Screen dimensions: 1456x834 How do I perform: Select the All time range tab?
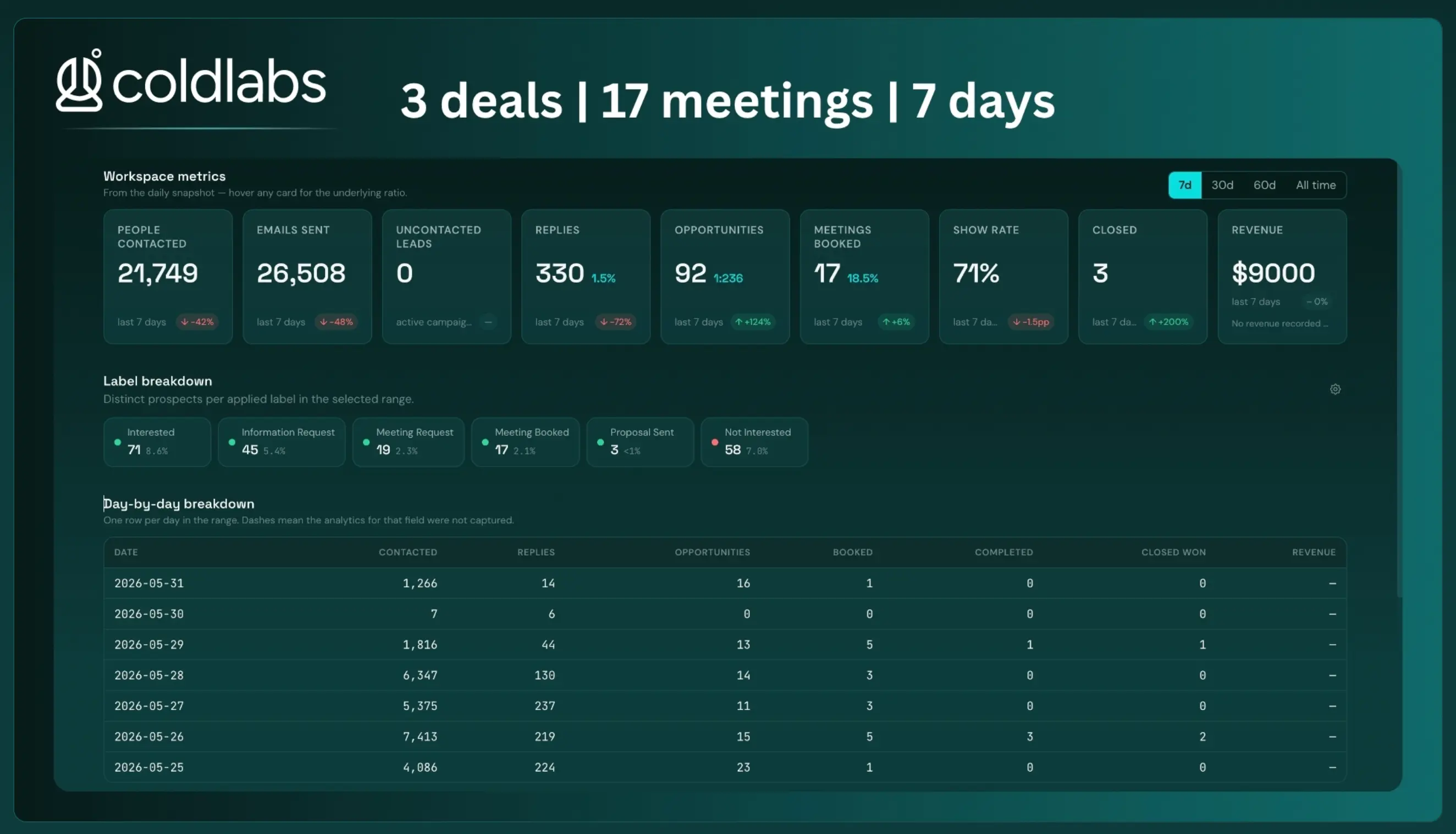click(1315, 185)
